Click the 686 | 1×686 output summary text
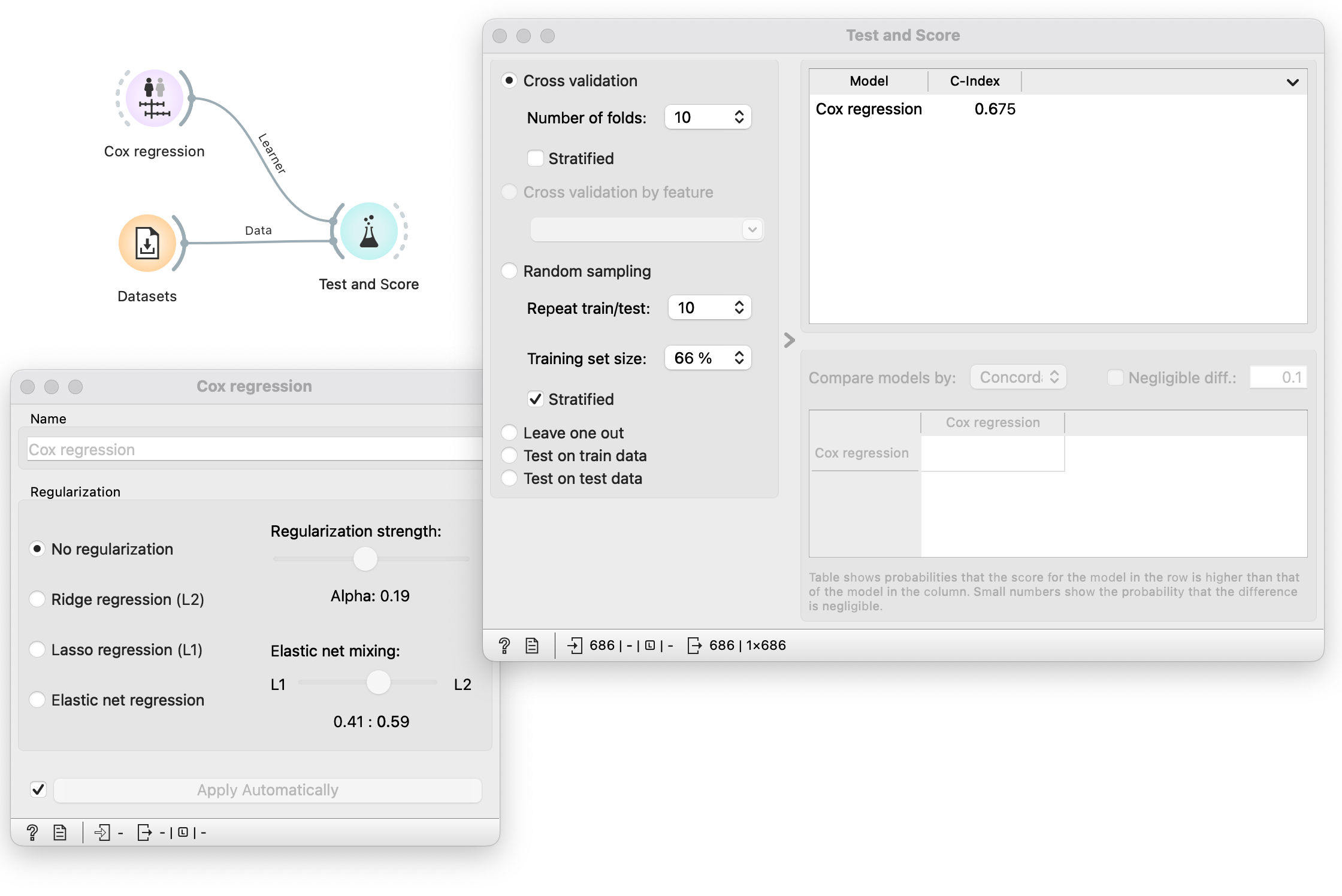Viewport: 1342px width, 896px height. [x=748, y=645]
